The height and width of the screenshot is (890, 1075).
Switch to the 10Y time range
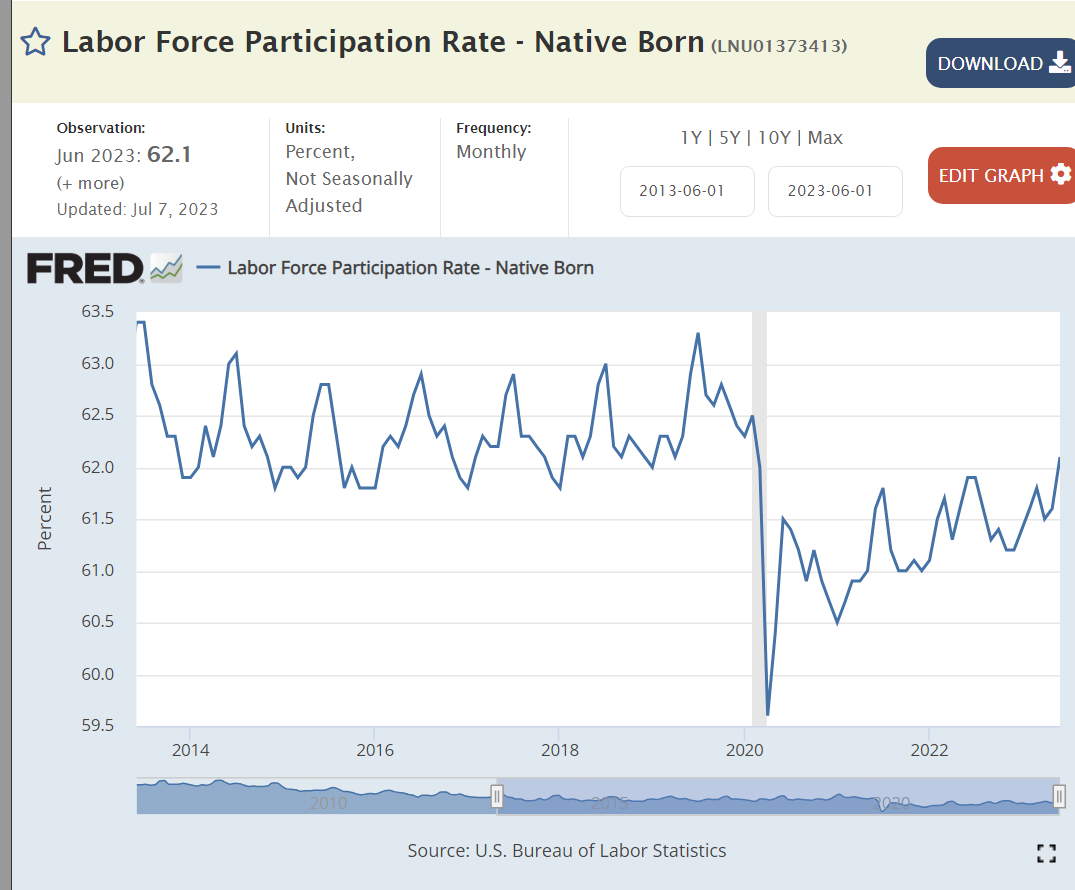[774, 138]
